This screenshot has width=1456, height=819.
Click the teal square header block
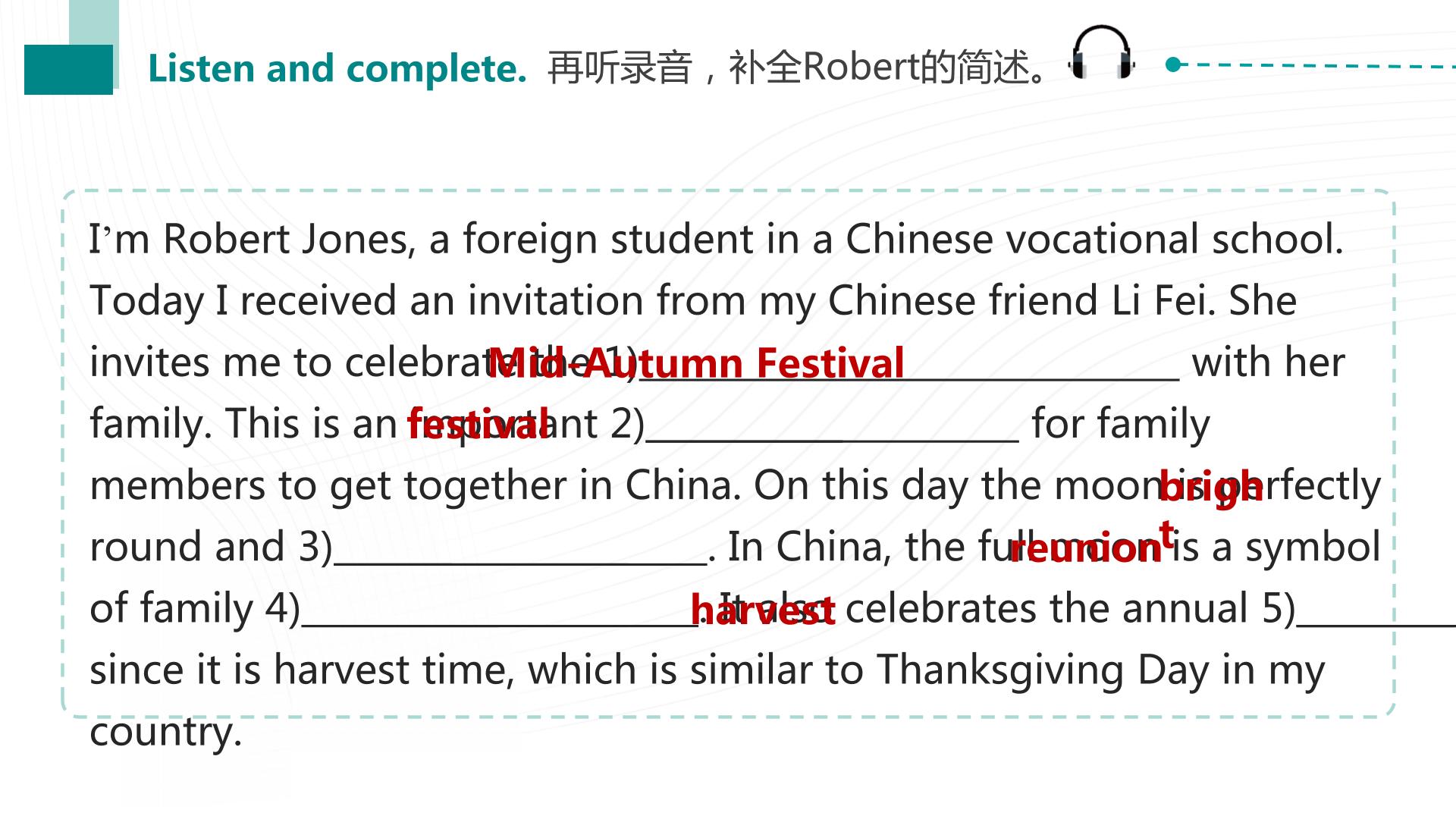(x=68, y=69)
